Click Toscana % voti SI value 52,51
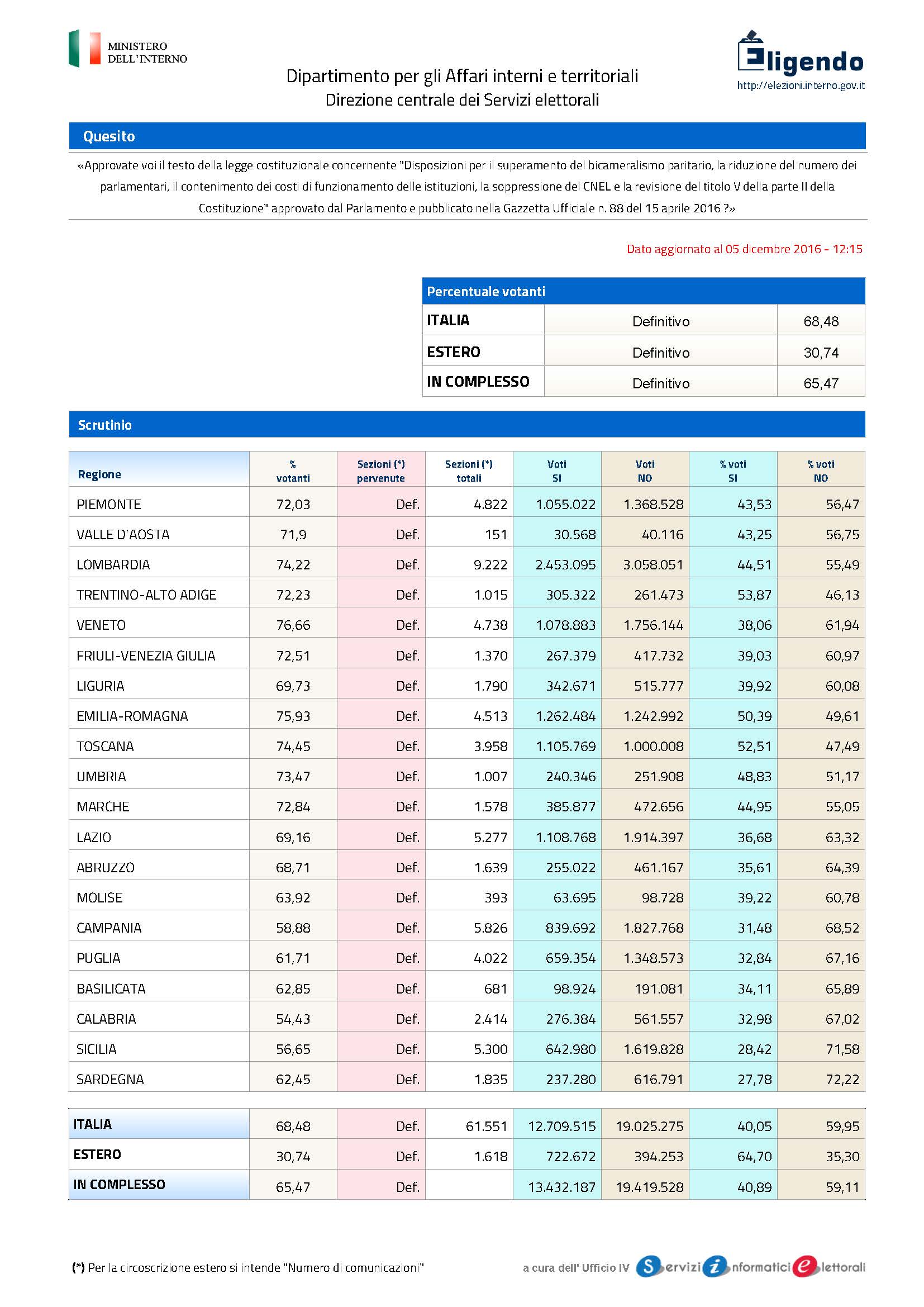Viewport: 924px width, 1307px height. tap(754, 747)
